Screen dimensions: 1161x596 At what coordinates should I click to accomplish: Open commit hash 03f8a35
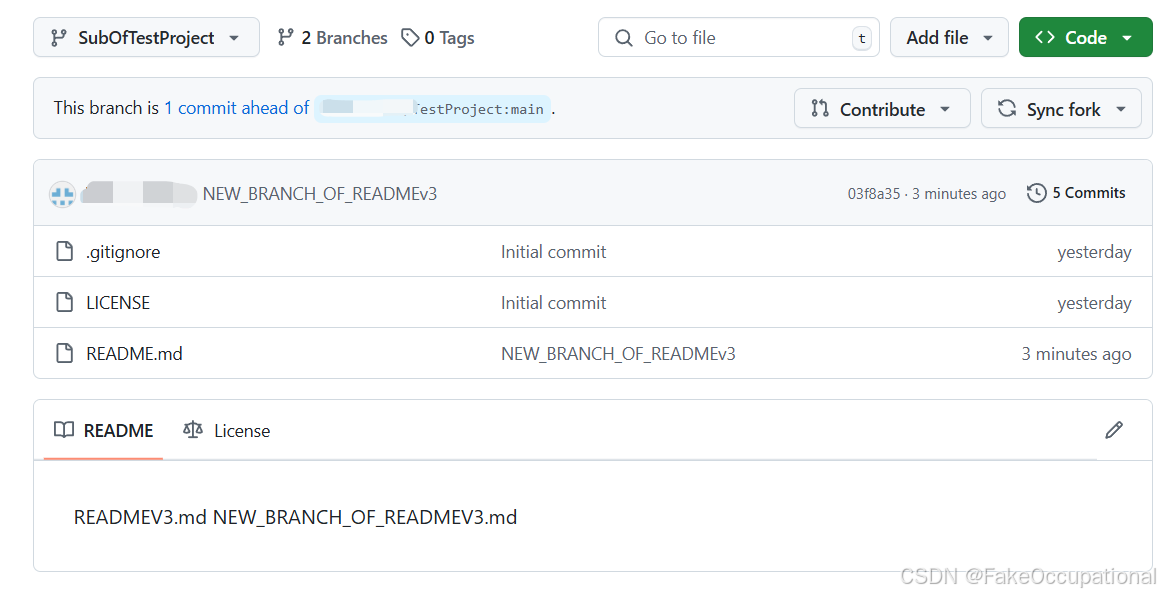point(874,194)
